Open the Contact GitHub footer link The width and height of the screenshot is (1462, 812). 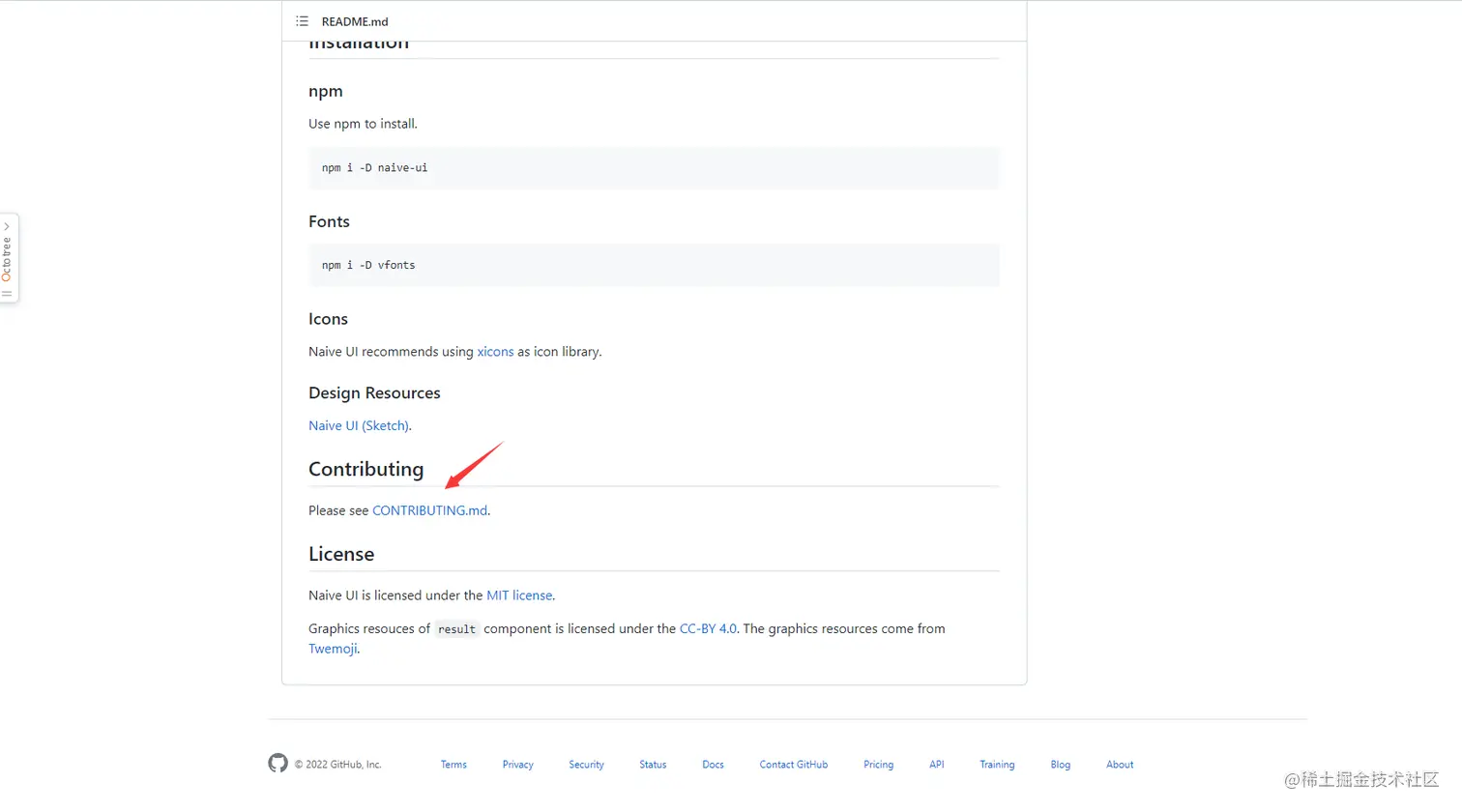point(794,765)
